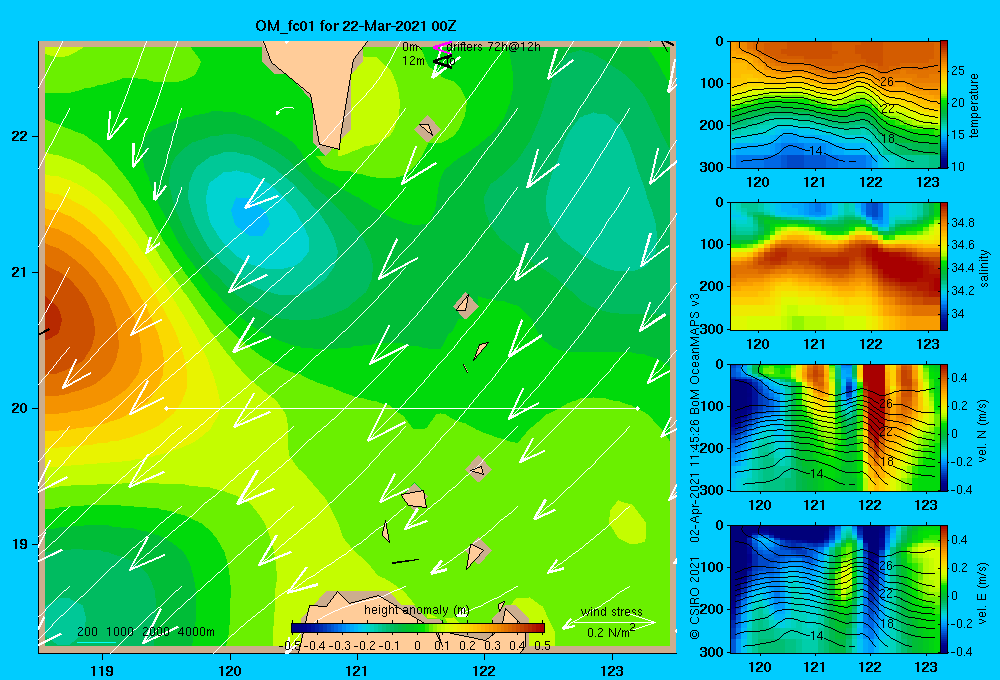
Task: Click the 'wind stress' legend label
Action: [x=612, y=612]
